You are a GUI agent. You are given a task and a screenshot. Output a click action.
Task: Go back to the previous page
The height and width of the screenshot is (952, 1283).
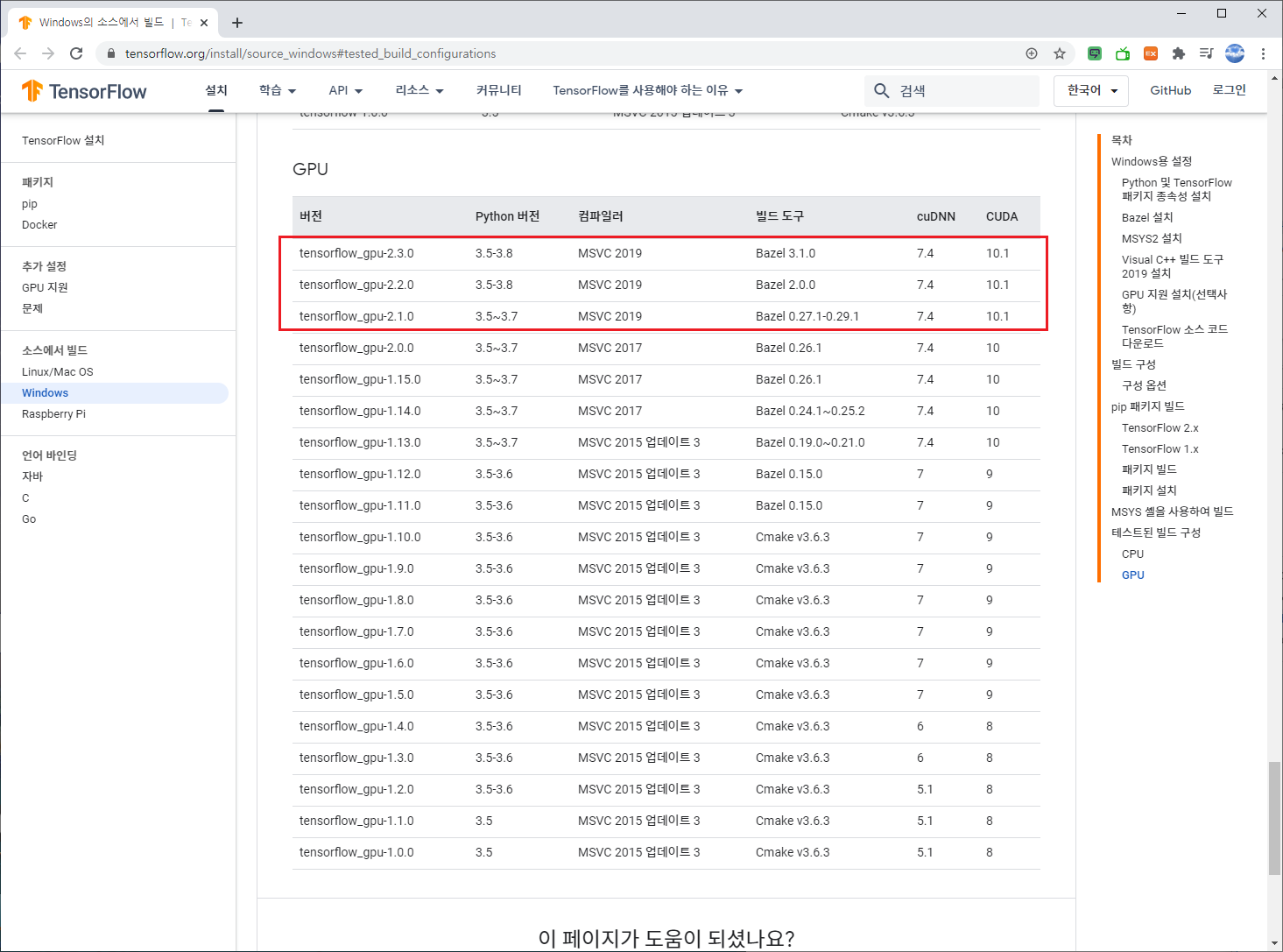20,53
